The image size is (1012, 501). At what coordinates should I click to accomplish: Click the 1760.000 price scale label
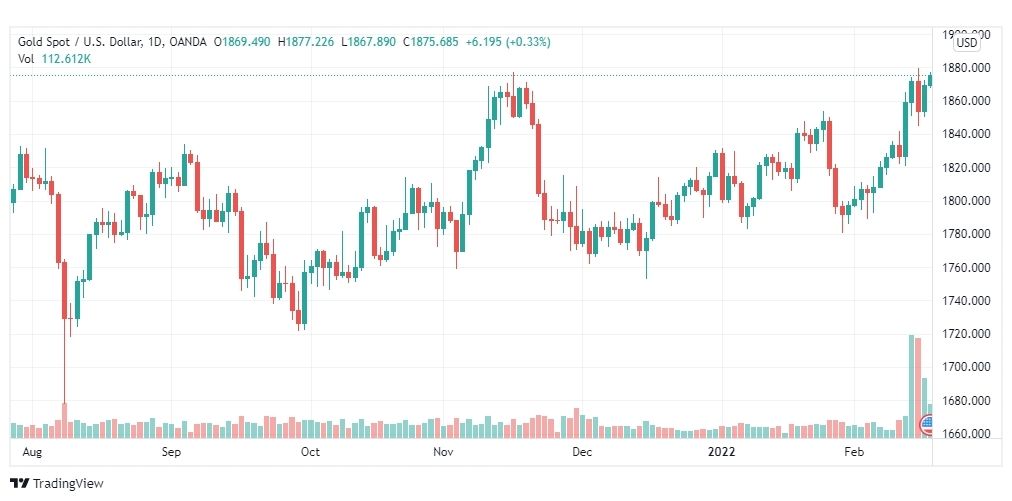(x=967, y=268)
